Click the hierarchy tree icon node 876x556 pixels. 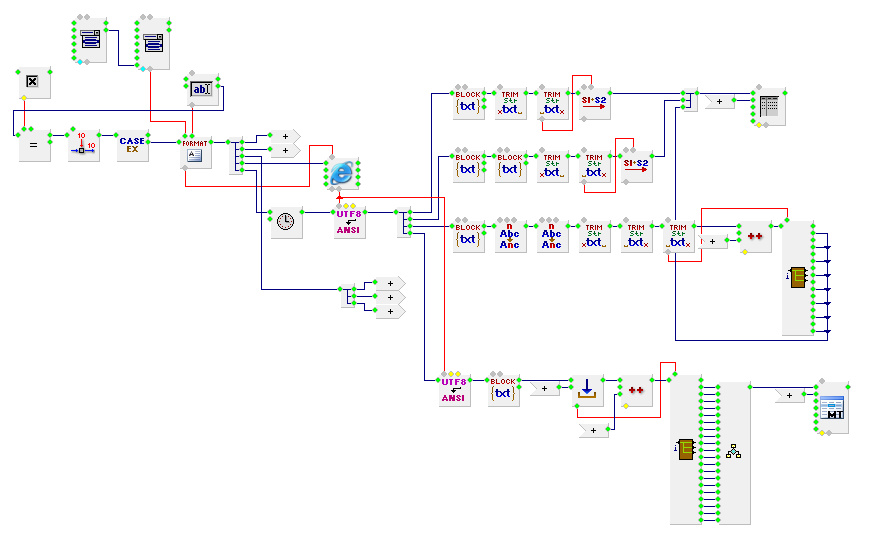[734, 451]
